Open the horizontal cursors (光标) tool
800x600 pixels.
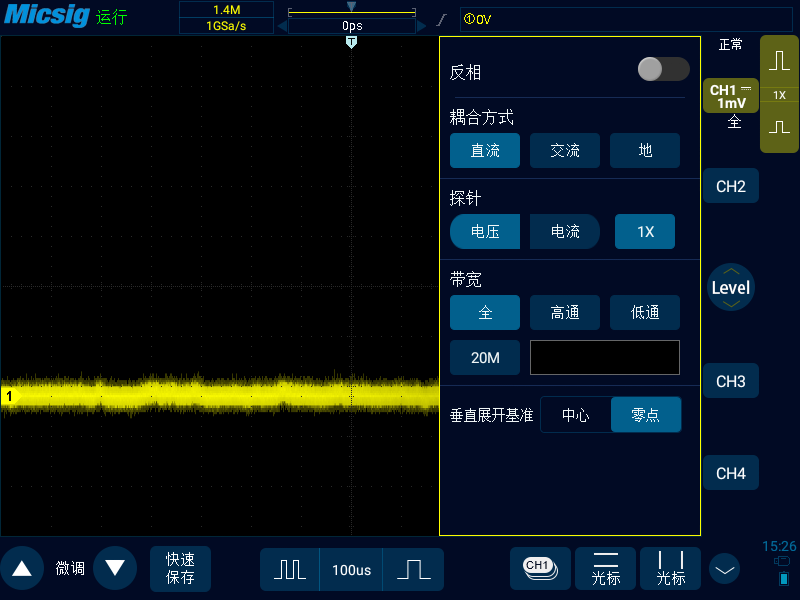[605, 568]
